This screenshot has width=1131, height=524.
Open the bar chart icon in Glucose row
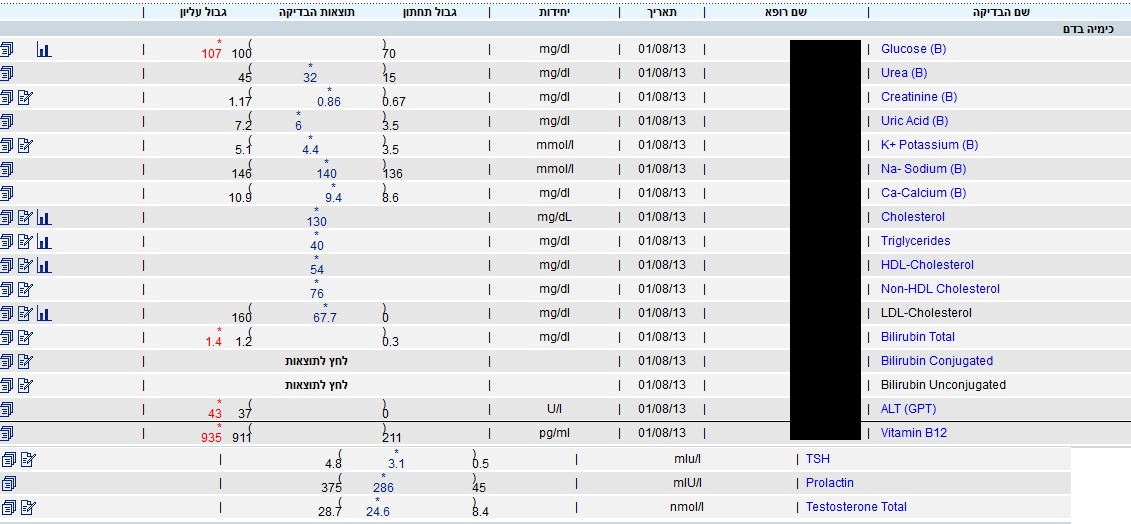click(x=44, y=49)
